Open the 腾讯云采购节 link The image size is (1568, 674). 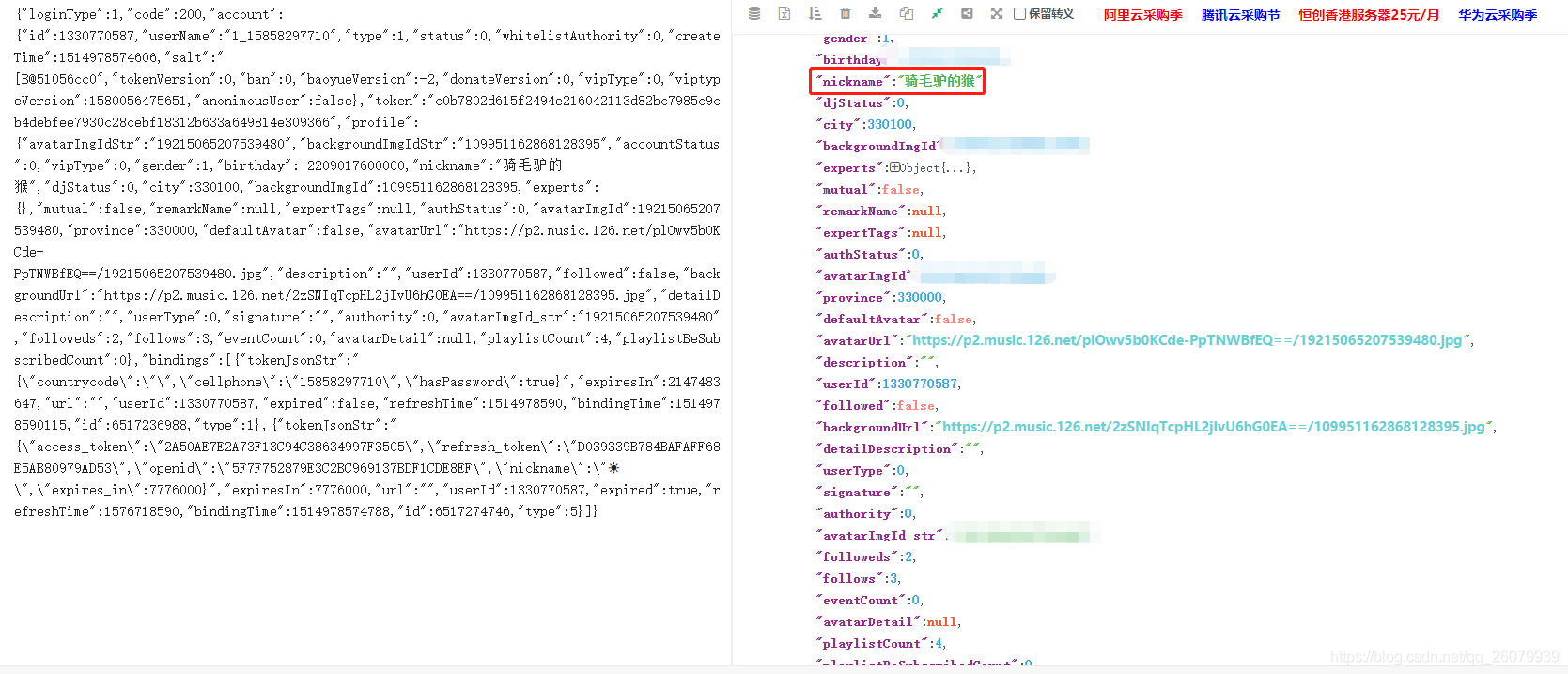pyautogui.click(x=1240, y=15)
